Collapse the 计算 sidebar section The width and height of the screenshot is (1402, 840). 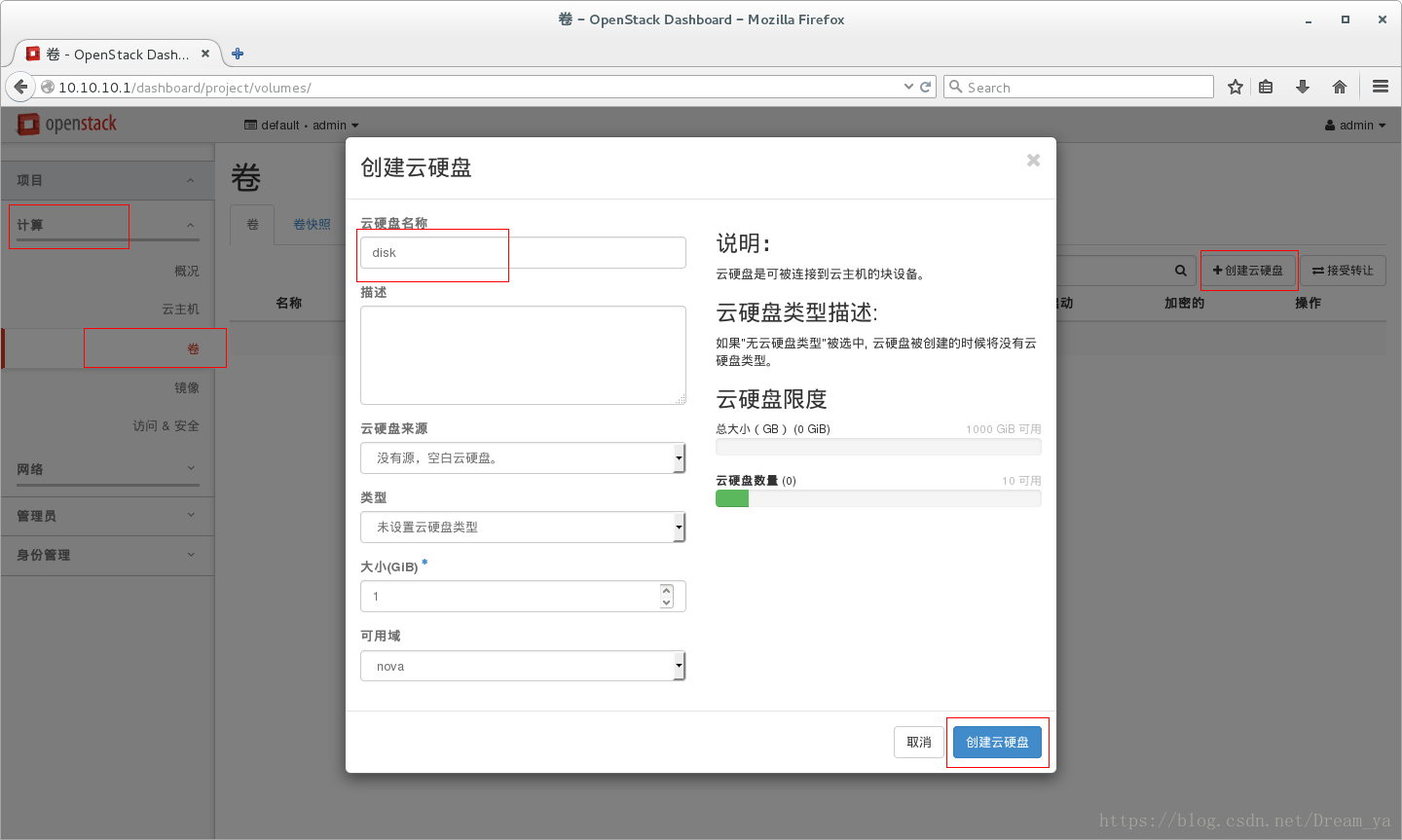[107, 225]
